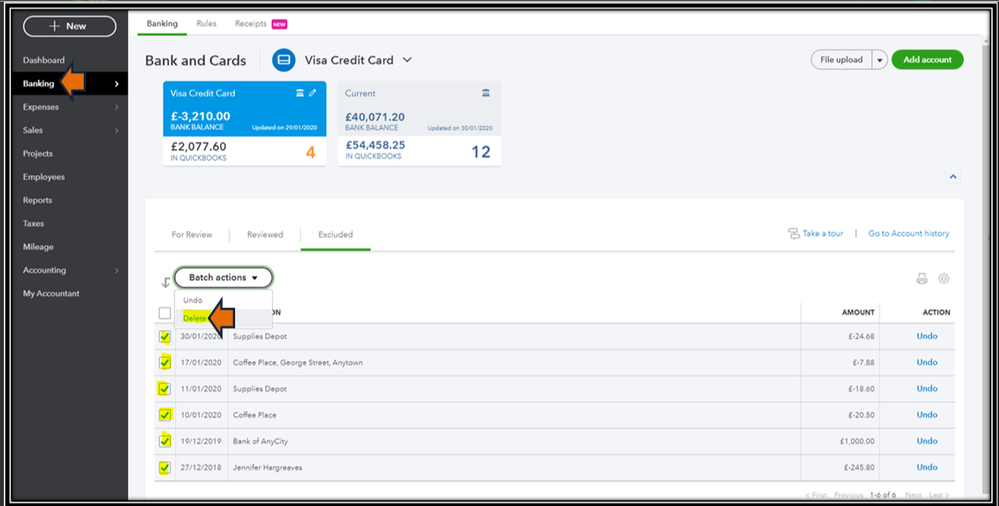
Task: Click bank icon on Visa Credit Card tile
Action: pyautogui.click(x=299, y=93)
